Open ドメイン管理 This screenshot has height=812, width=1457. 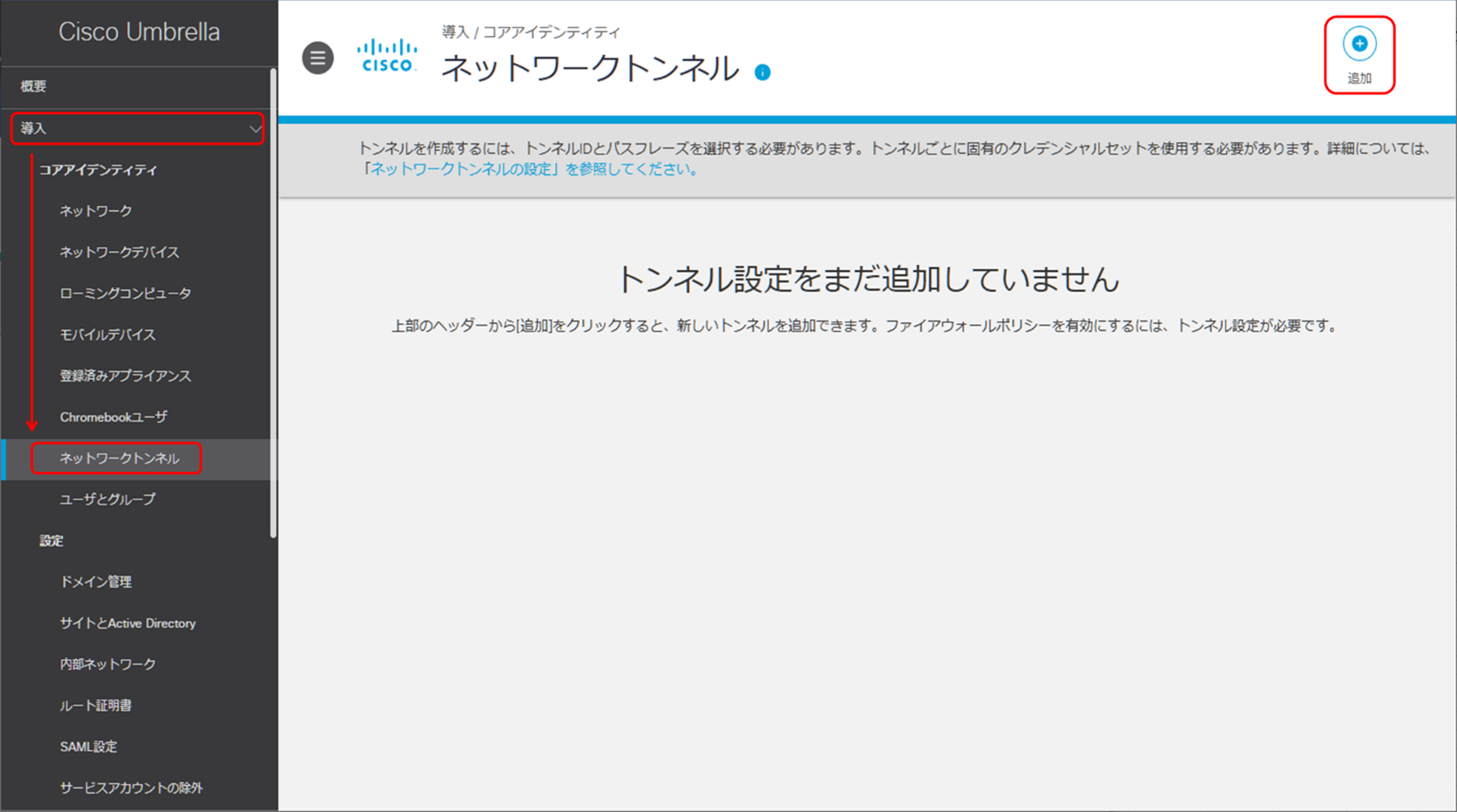click(x=96, y=582)
